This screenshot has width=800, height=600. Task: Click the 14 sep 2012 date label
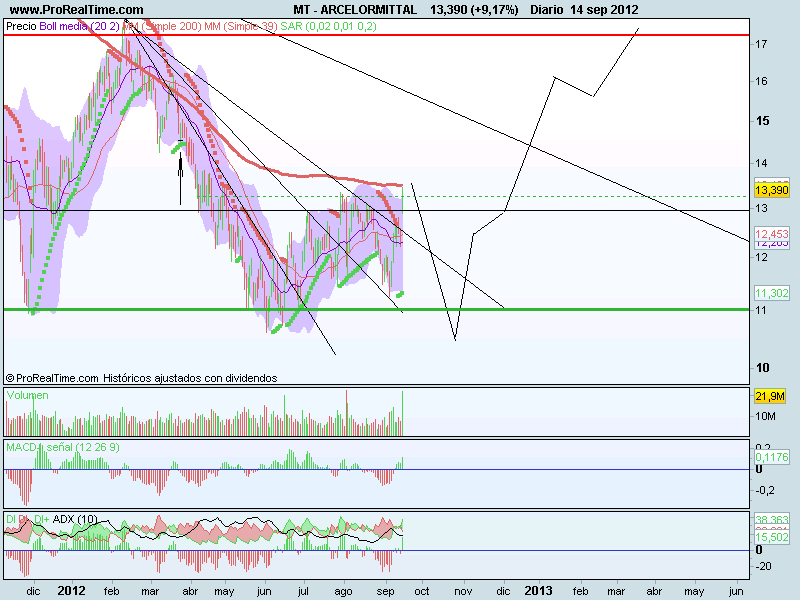click(x=604, y=10)
